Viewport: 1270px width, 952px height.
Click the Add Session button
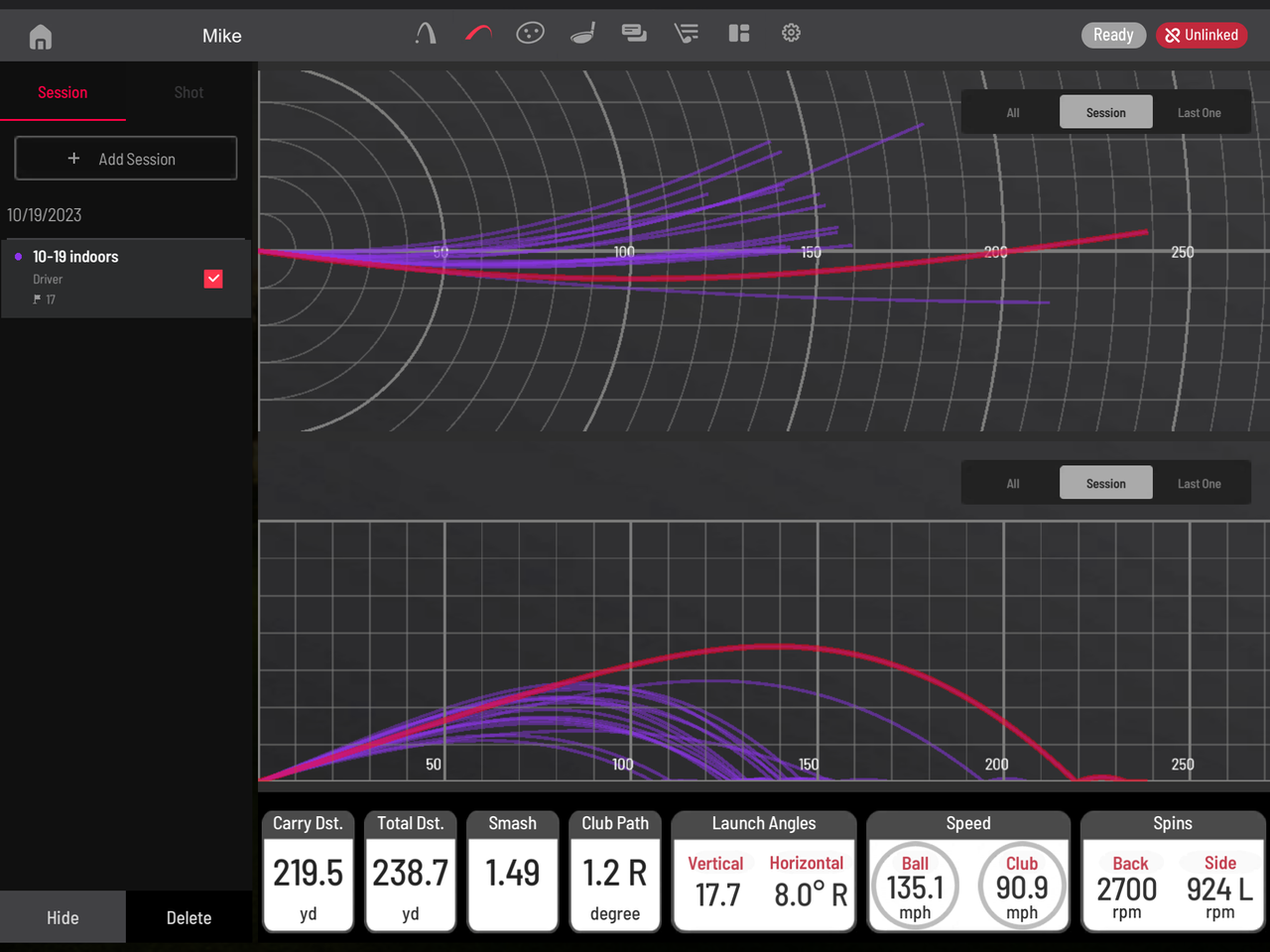tap(126, 159)
